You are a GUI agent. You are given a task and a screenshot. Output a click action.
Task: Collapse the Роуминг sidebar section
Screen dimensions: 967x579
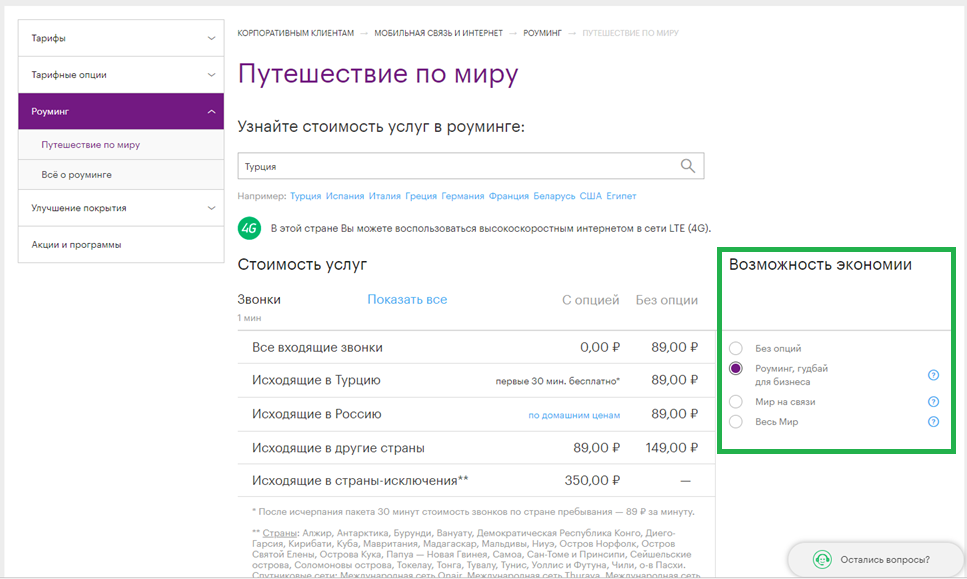click(210, 111)
